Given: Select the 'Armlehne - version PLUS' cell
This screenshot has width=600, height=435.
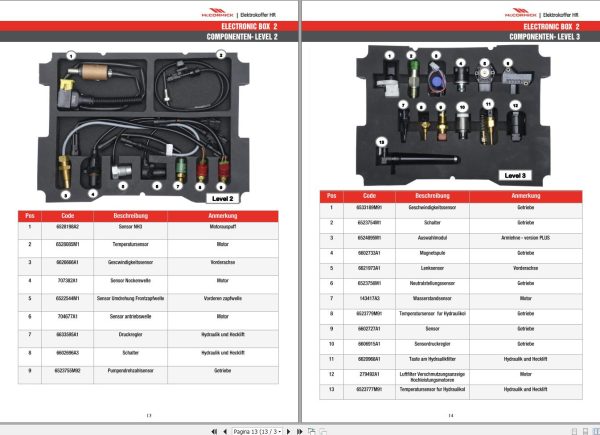Looking at the screenshot, I should point(526,241).
